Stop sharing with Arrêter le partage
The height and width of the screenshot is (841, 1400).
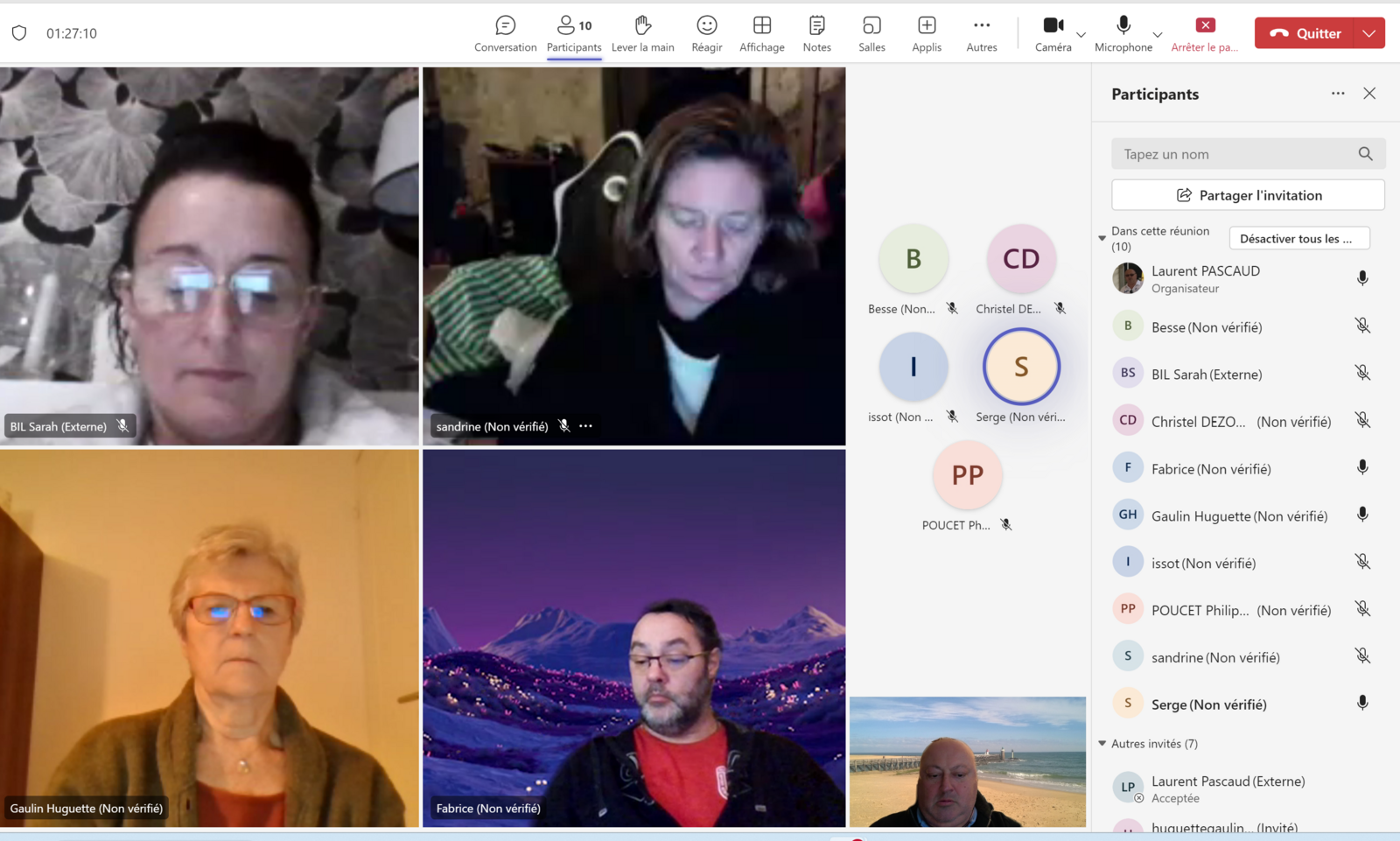(x=1205, y=33)
